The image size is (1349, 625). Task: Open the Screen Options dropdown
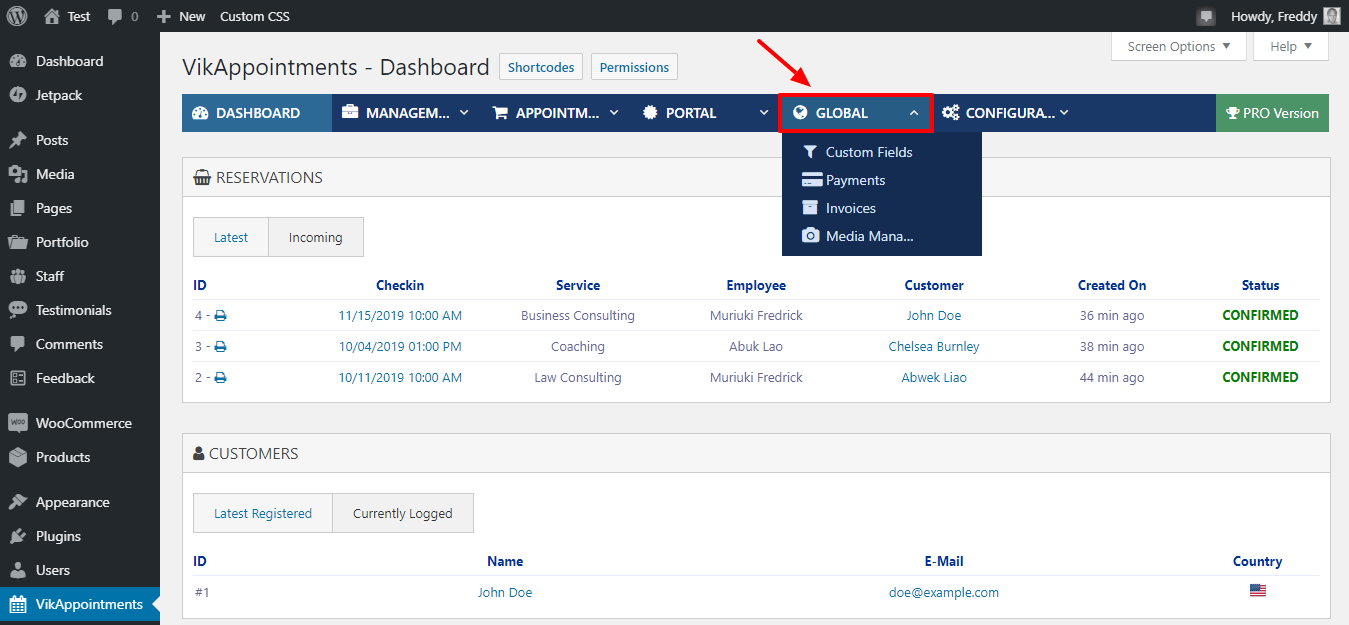click(x=1179, y=46)
